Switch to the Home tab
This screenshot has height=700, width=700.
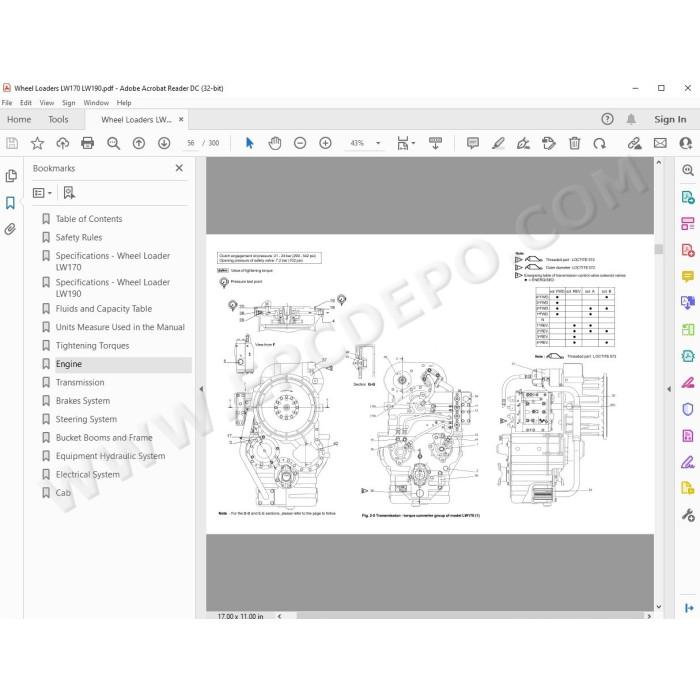pyautogui.click(x=19, y=119)
